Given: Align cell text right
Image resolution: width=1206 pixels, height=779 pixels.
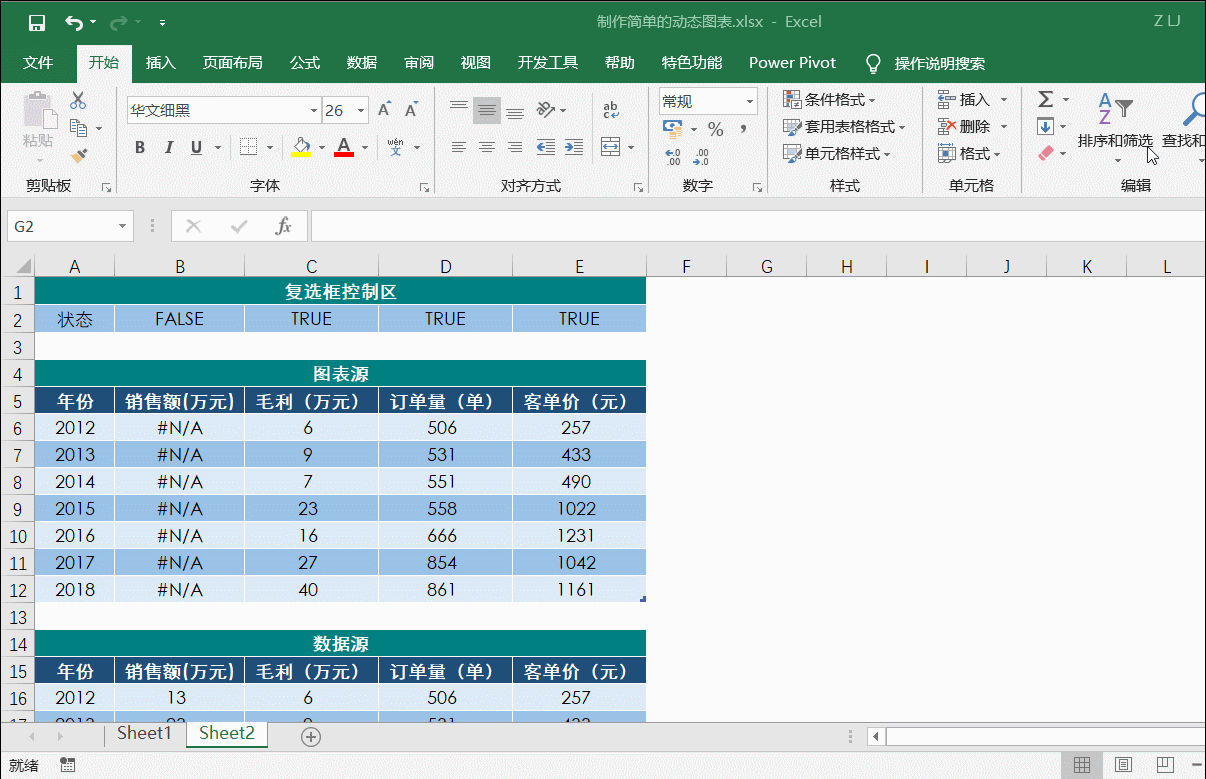Looking at the screenshot, I should click(x=515, y=148).
